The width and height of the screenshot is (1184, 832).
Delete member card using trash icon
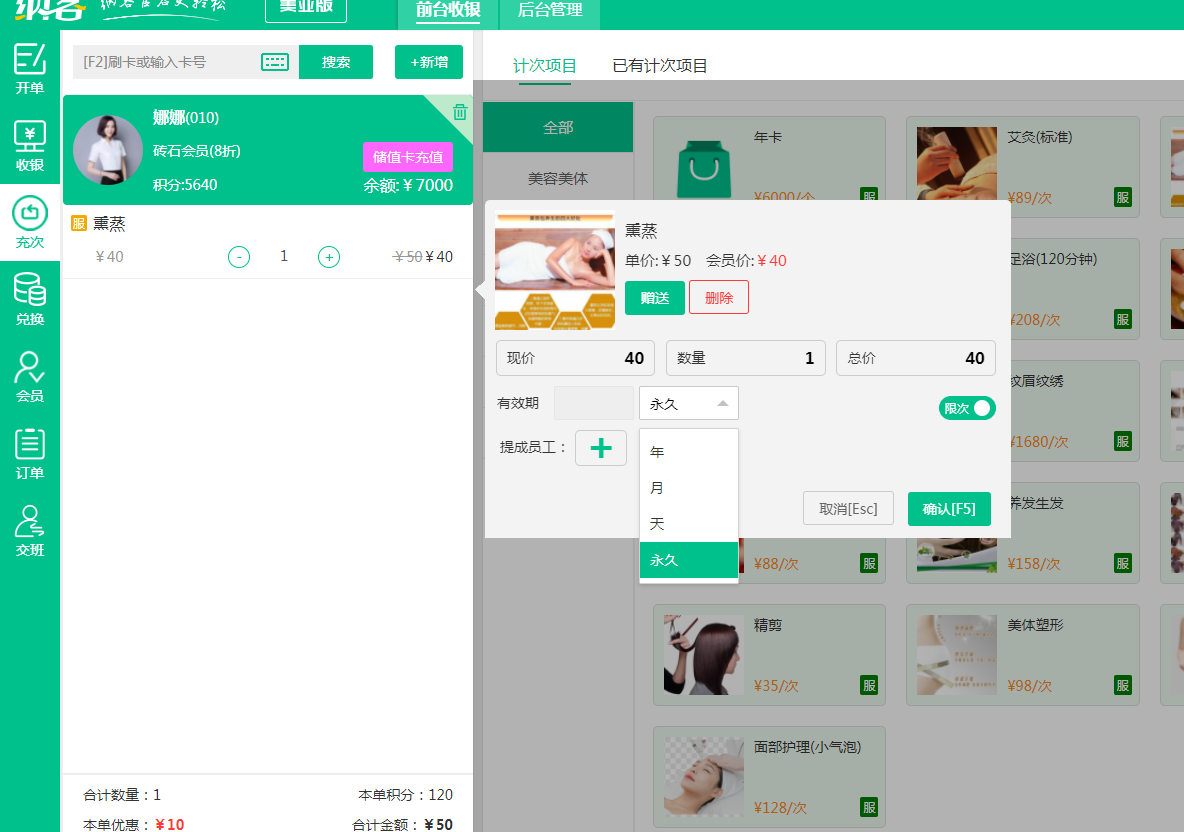click(459, 111)
